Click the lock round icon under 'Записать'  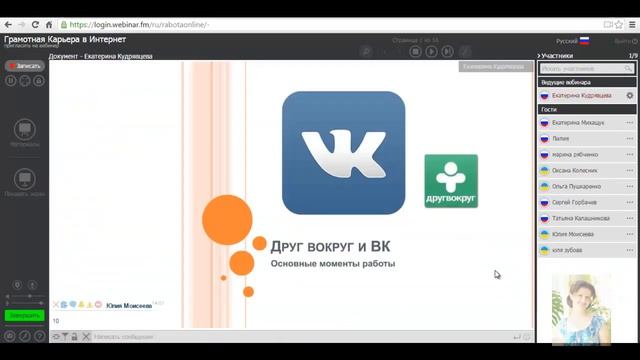[x=39, y=81]
